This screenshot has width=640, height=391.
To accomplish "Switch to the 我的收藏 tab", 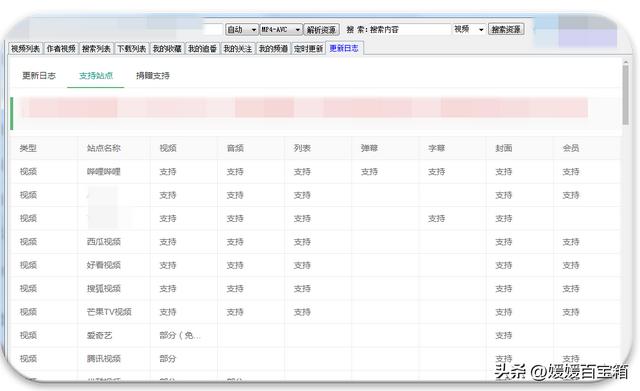I will [x=167, y=49].
